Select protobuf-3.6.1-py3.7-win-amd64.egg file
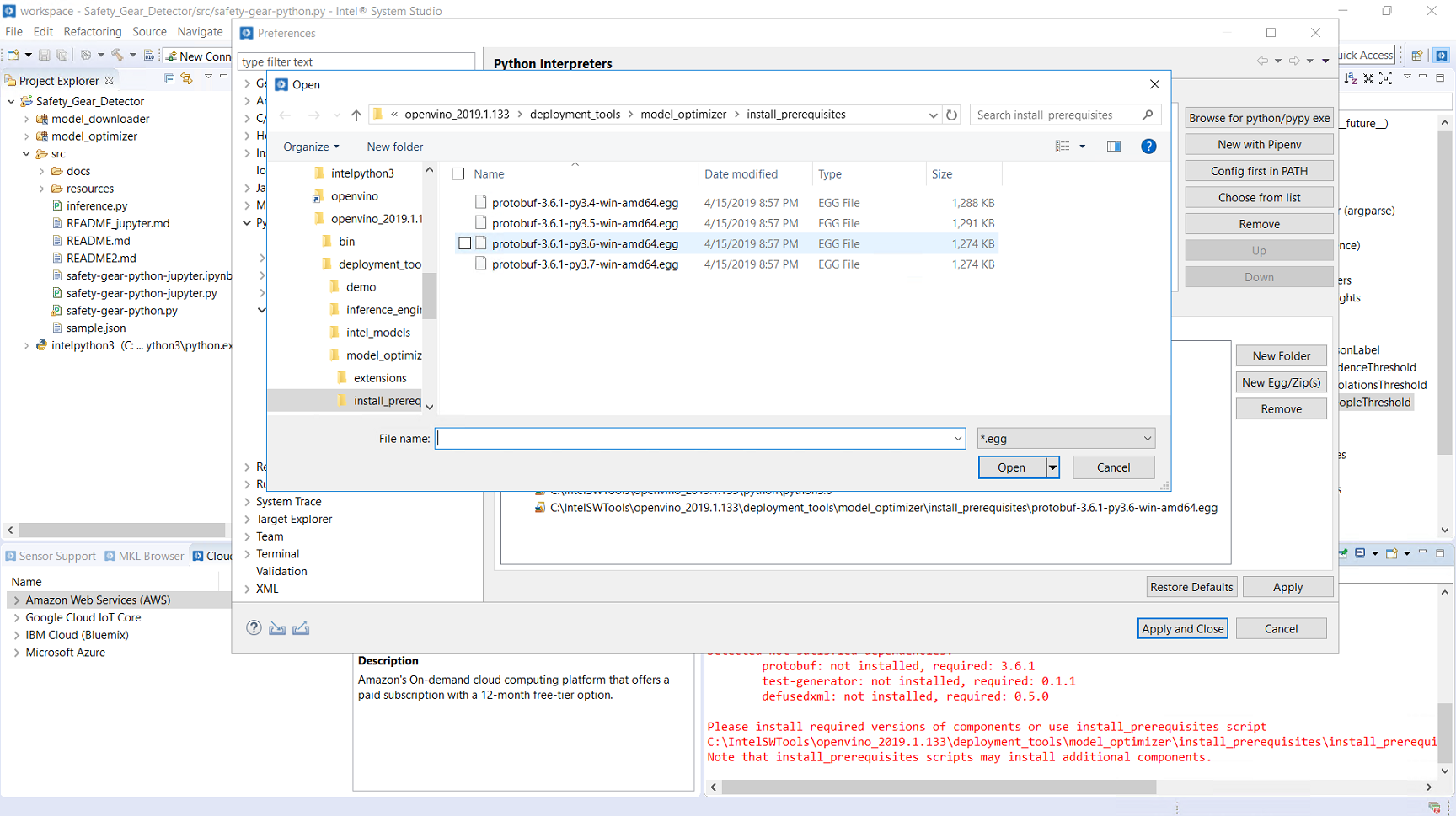The height and width of the screenshot is (816, 1456). pyautogui.click(x=585, y=264)
